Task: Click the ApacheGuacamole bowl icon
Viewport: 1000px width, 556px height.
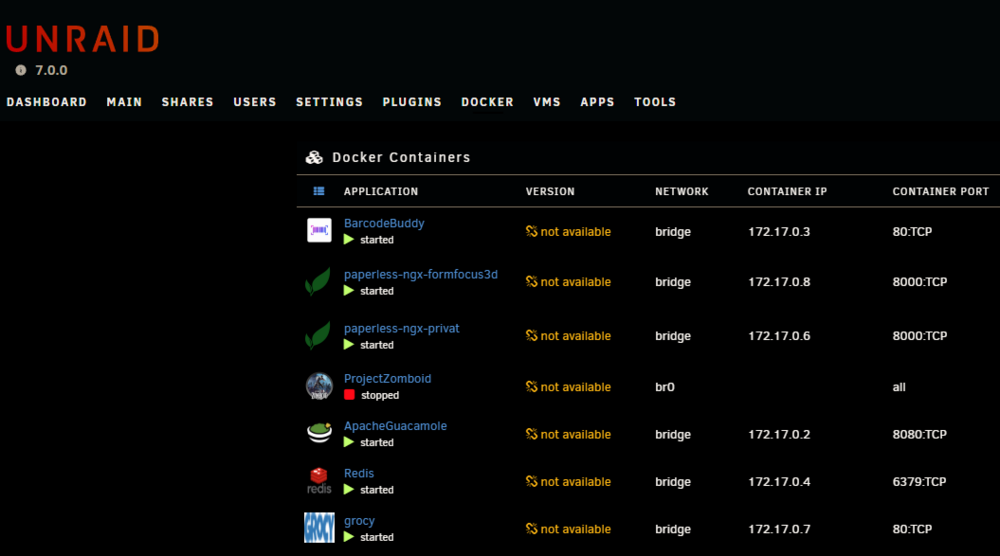Action: point(319,434)
